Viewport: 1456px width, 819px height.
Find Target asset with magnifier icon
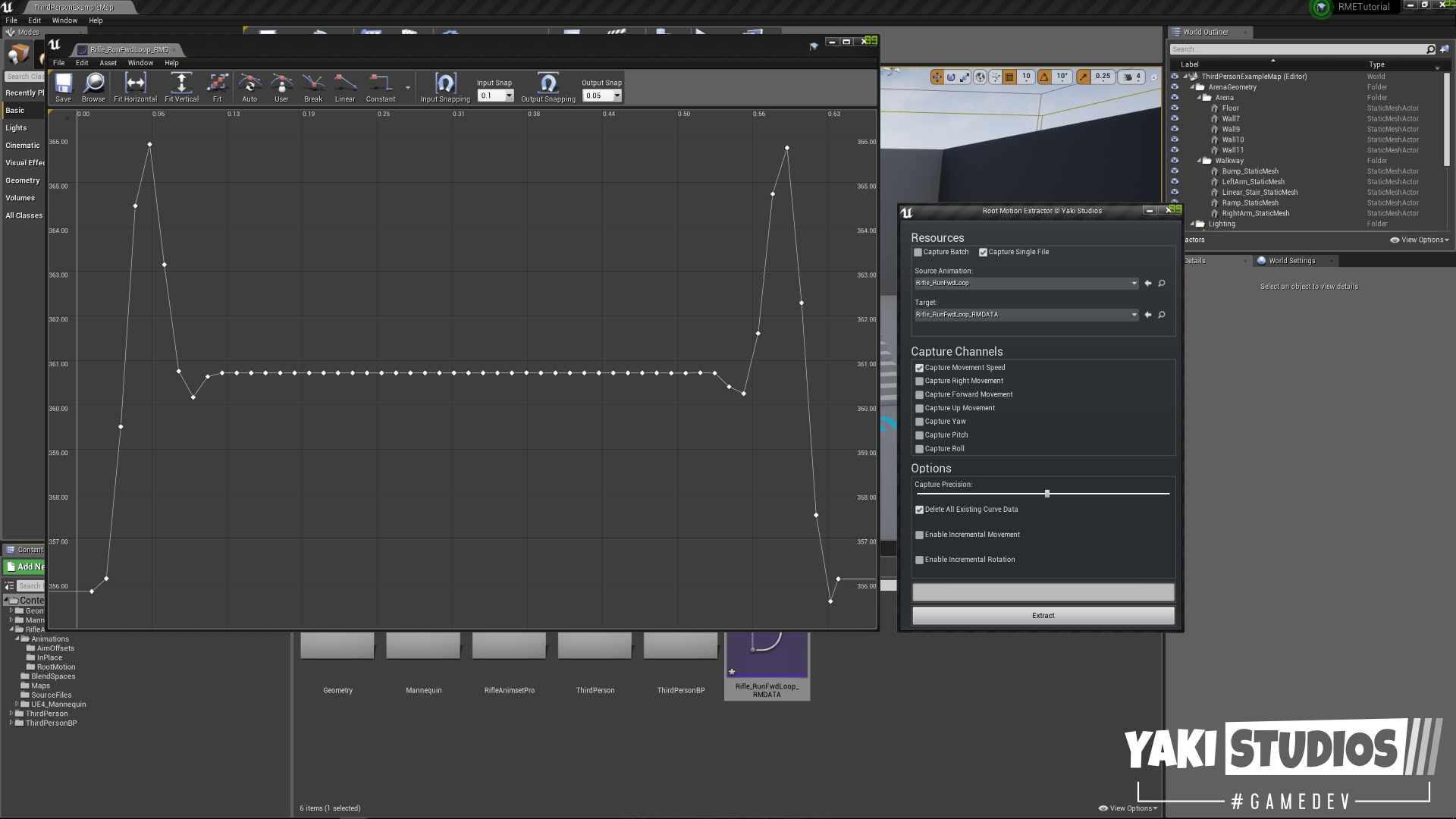(1162, 315)
